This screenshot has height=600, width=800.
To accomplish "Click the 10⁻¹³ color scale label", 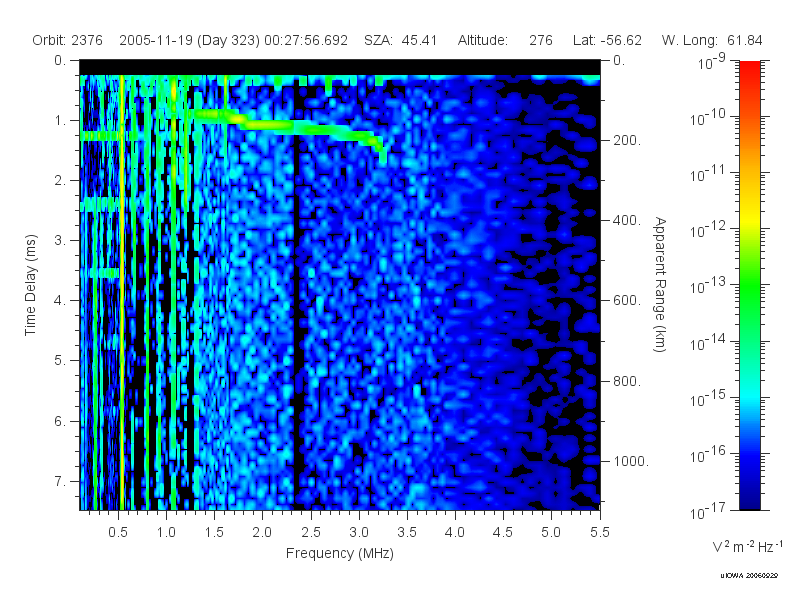I will tap(708, 286).
